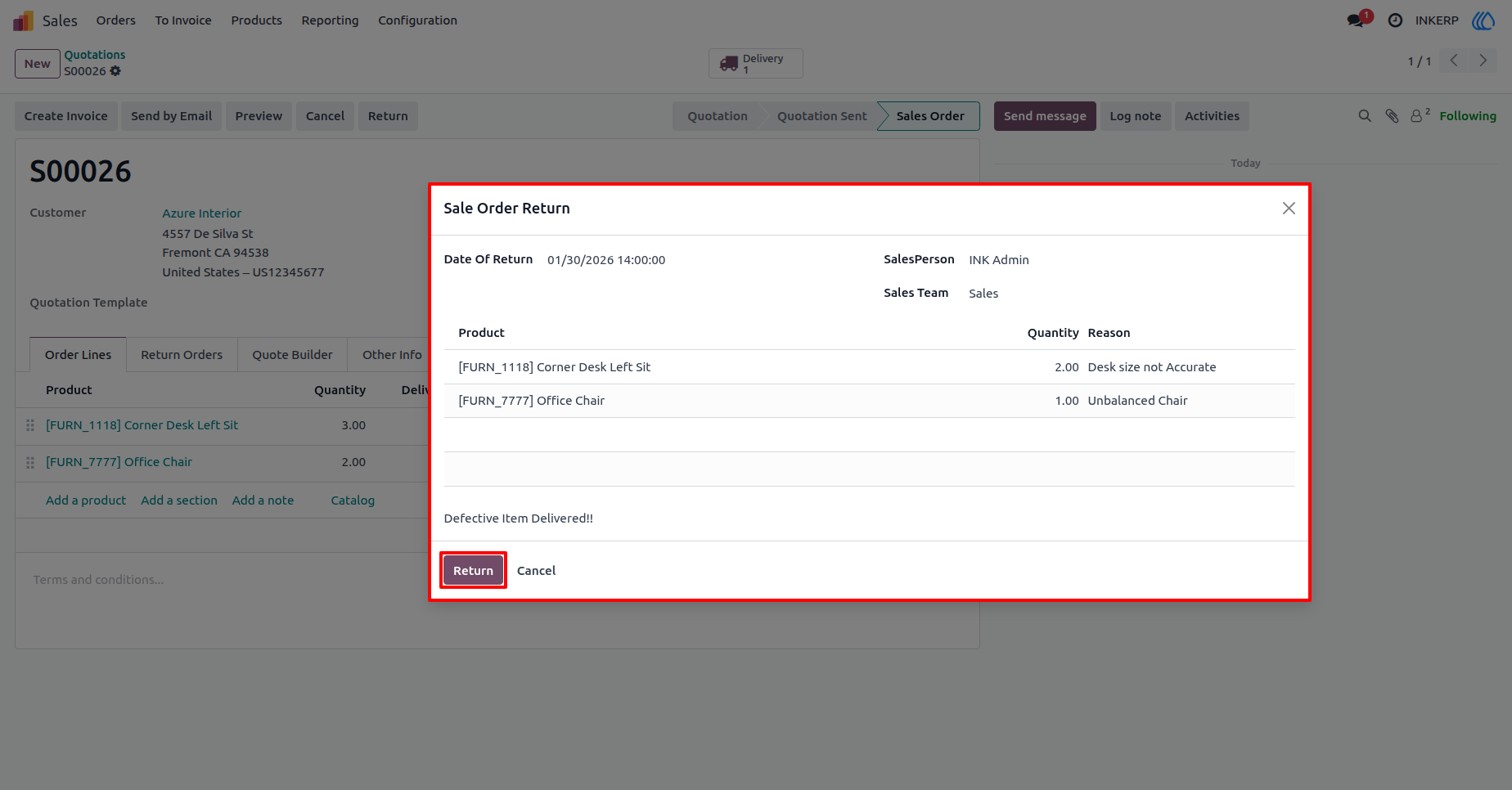The image size is (1512, 790).
Task: Go to previous record arrow
Action: (x=1454, y=61)
